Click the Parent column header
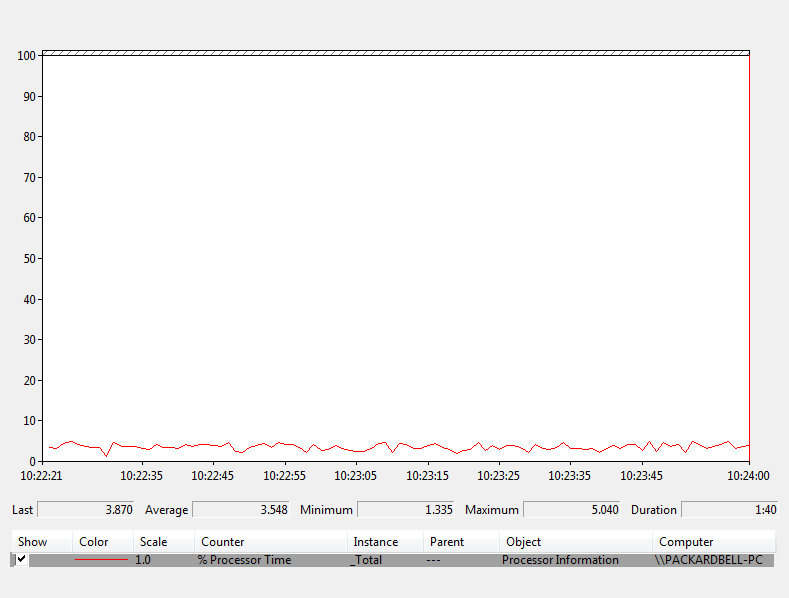Viewport: 789px width, 598px height. [446, 541]
